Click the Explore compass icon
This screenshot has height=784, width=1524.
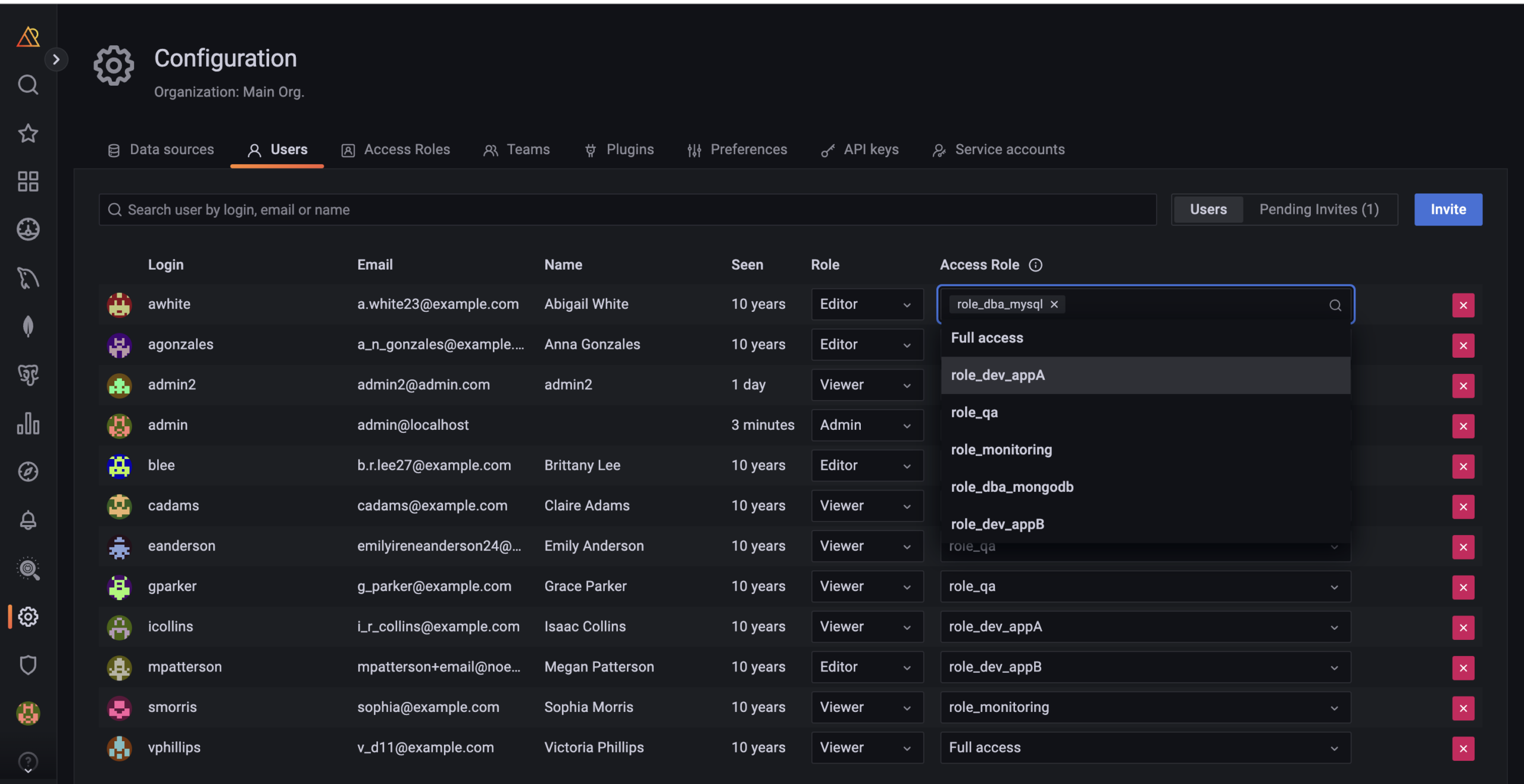[28, 471]
